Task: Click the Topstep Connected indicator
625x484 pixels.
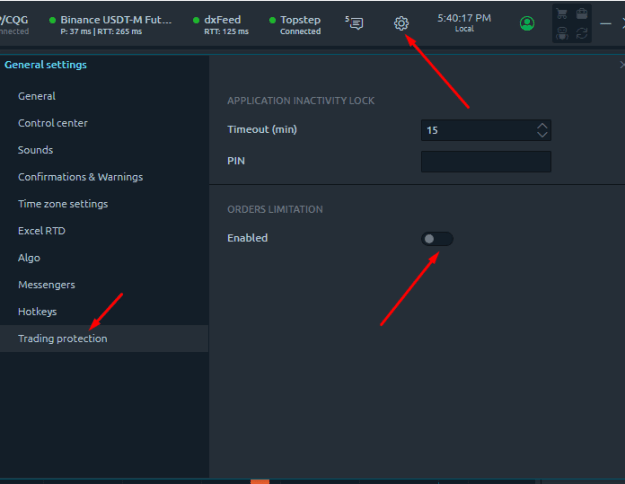Action: (x=295, y=25)
